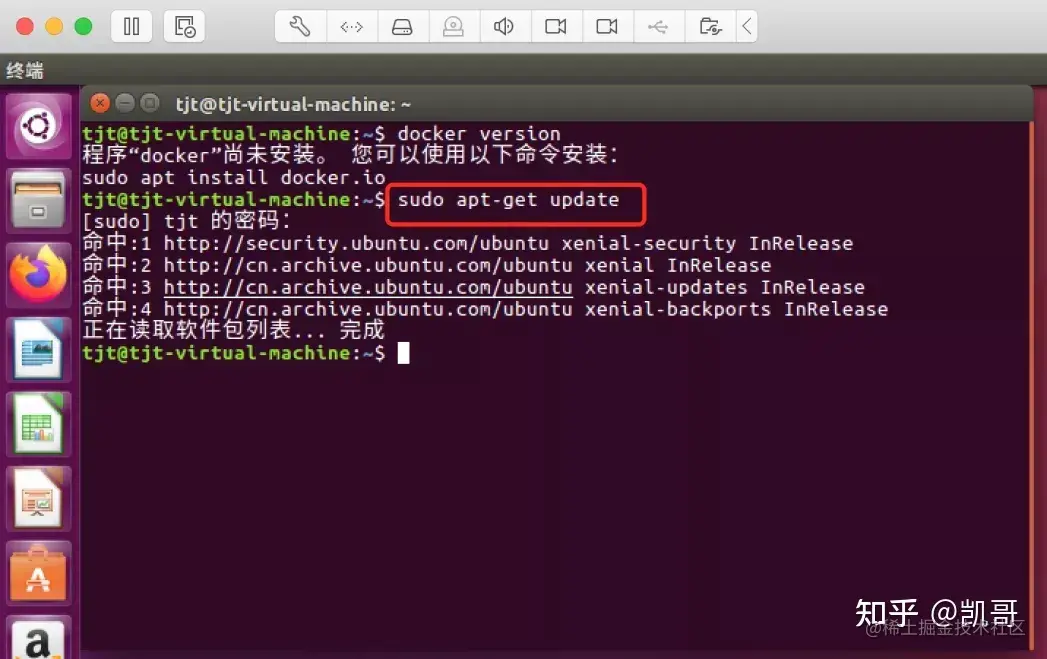
Task: Click the terminal cursor at prompt
Action: point(403,353)
